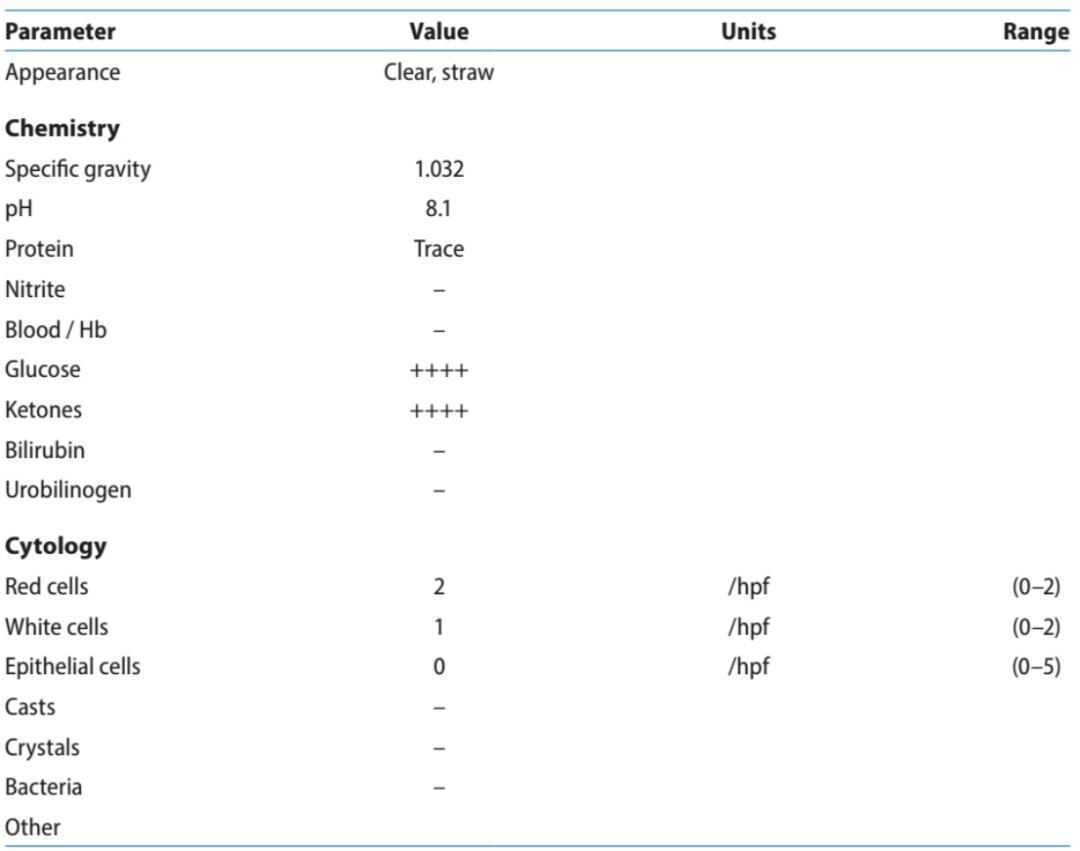Image resolution: width=1080 pixels, height=851 pixels.
Task: Select the Protein value 'Trace'
Action: (439, 249)
